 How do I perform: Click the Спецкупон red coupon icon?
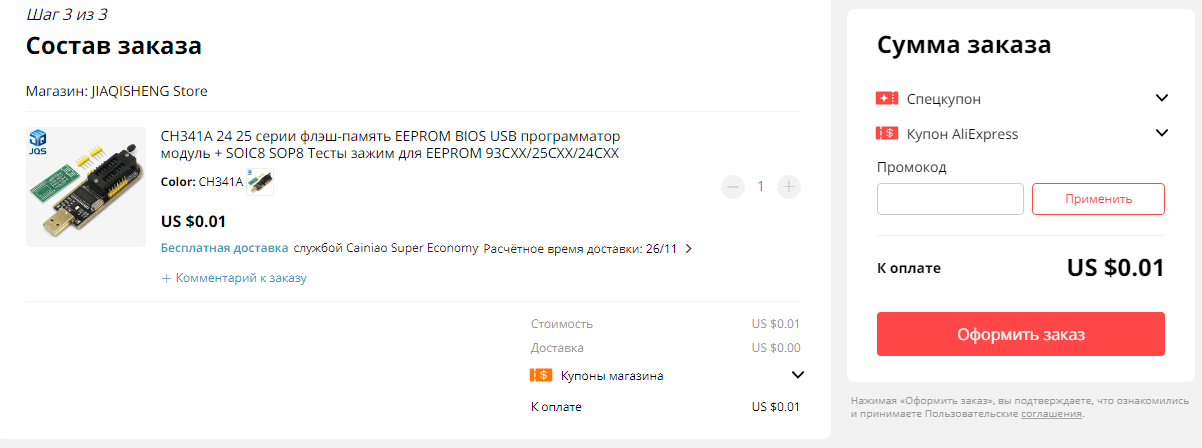[887, 99]
